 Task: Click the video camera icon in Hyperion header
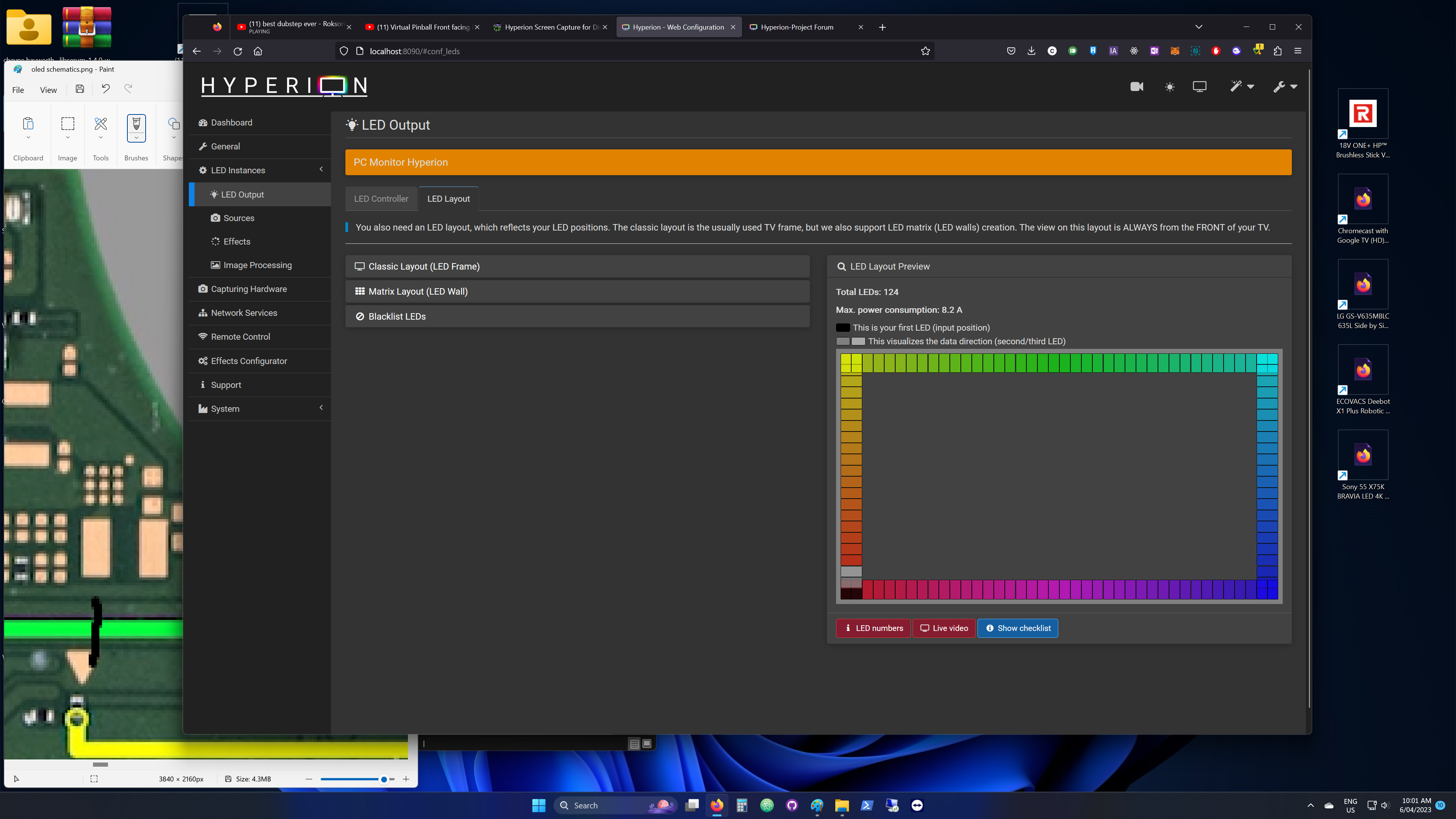1136,86
